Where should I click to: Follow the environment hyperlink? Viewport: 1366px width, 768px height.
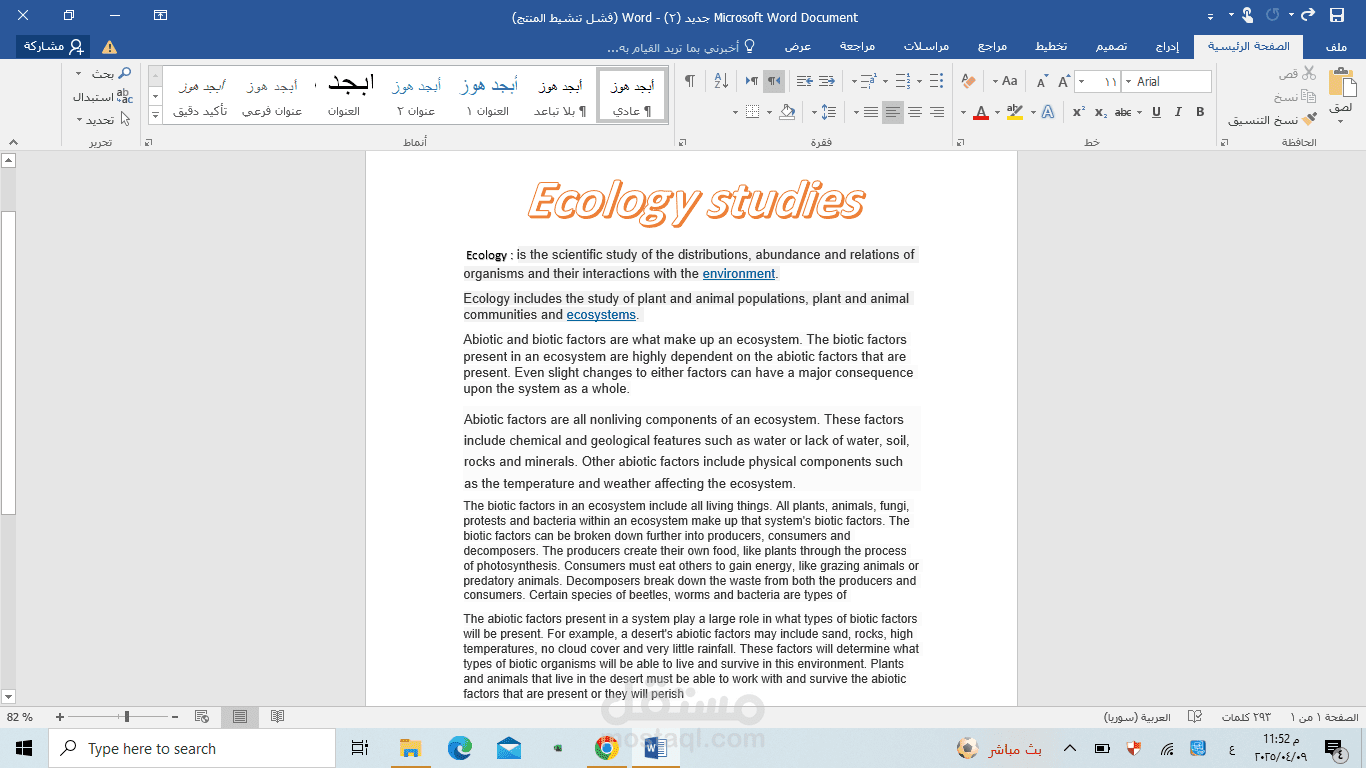tap(739, 273)
